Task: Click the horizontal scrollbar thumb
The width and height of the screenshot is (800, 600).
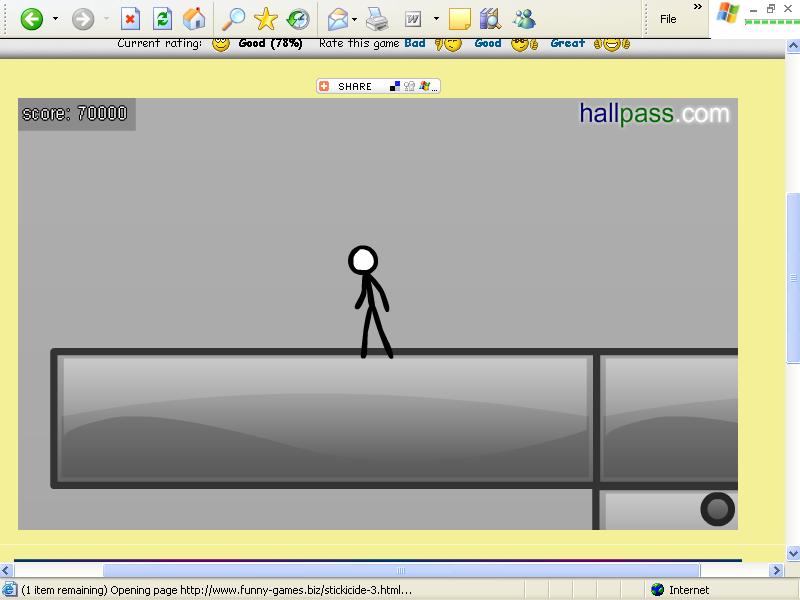Action: point(401,570)
